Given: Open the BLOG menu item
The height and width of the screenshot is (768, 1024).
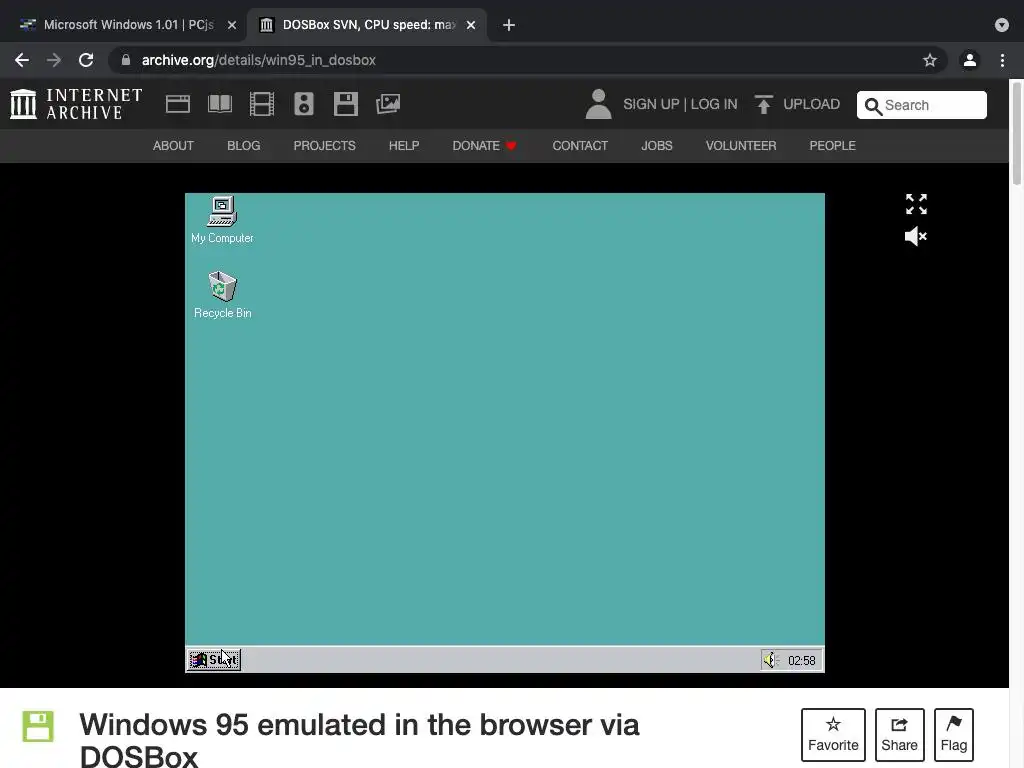Looking at the screenshot, I should point(244,146).
